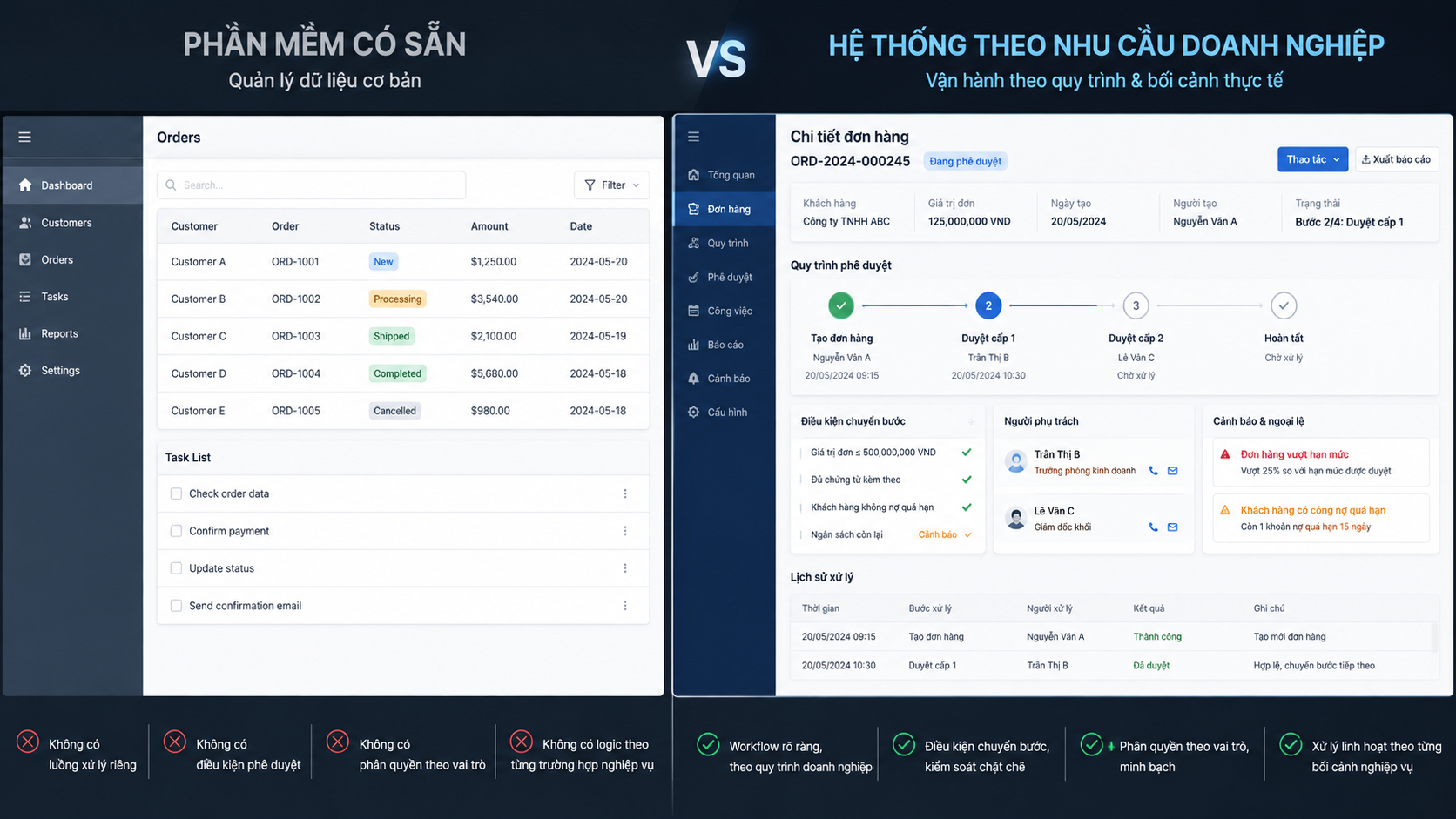Viewport: 1456px width, 819px height.
Task: Click phone icon for Lê Văn C
Action: click(1154, 527)
